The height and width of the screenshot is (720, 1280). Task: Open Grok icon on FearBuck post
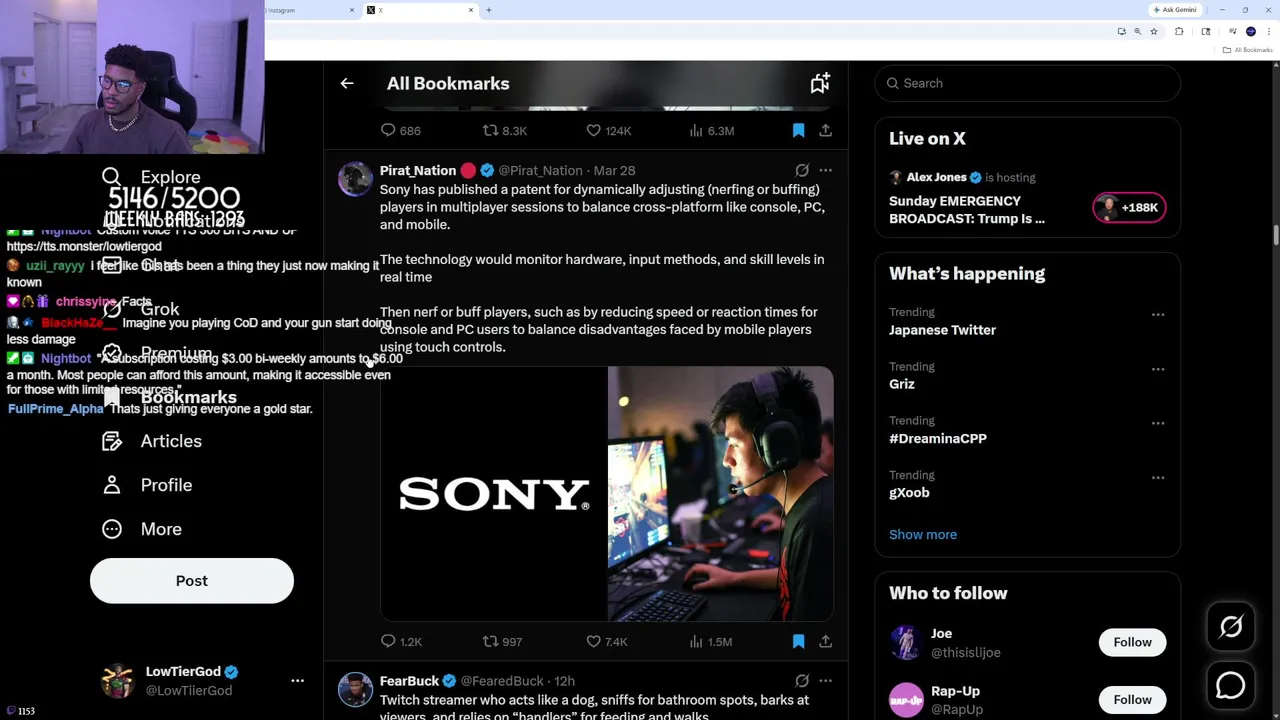click(802, 681)
